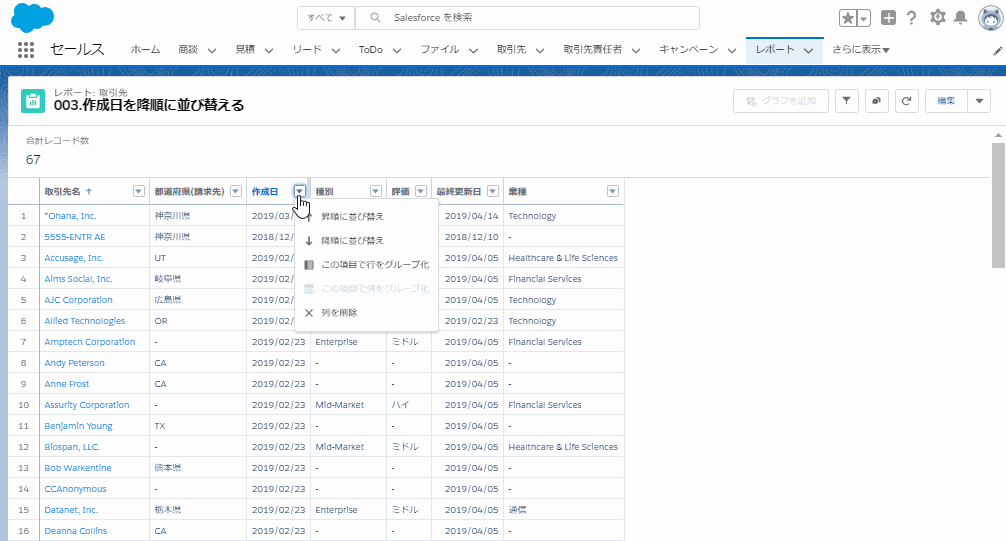Click the search magnifier icon

coord(375,18)
